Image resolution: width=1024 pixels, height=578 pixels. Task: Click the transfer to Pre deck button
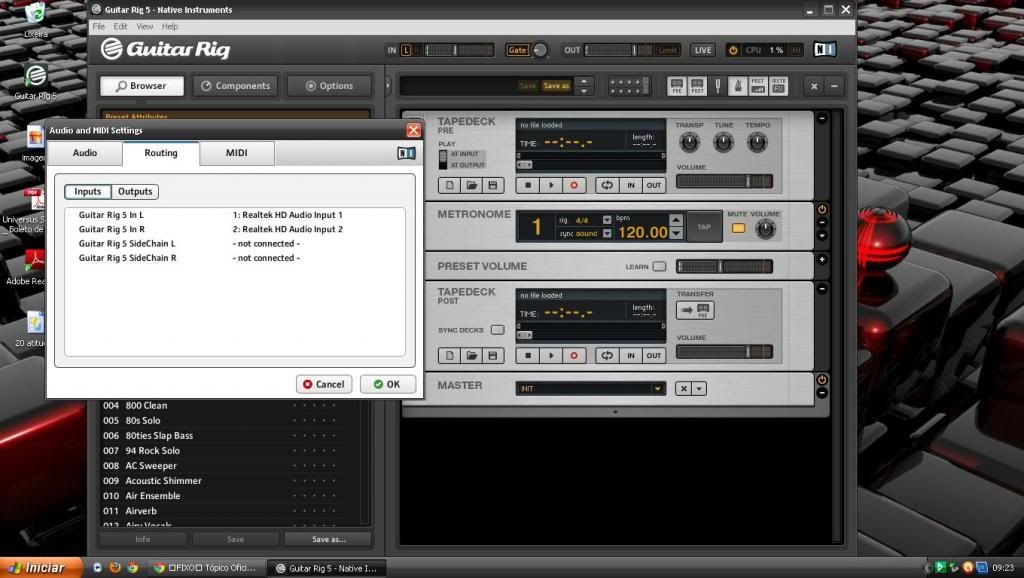(x=695, y=310)
